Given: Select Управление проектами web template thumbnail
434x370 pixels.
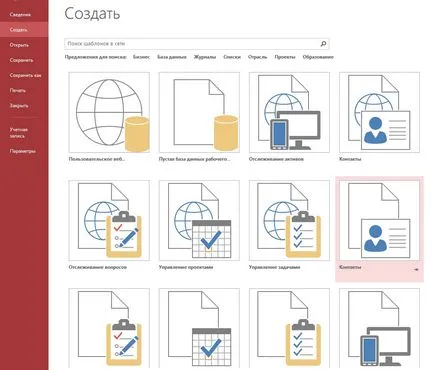Looking at the screenshot, I should 199,220.
